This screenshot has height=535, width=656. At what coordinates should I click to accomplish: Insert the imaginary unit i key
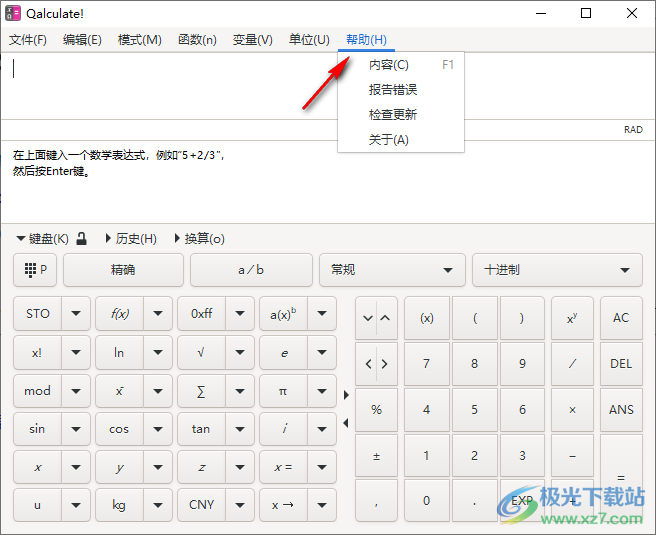[283, 429]
